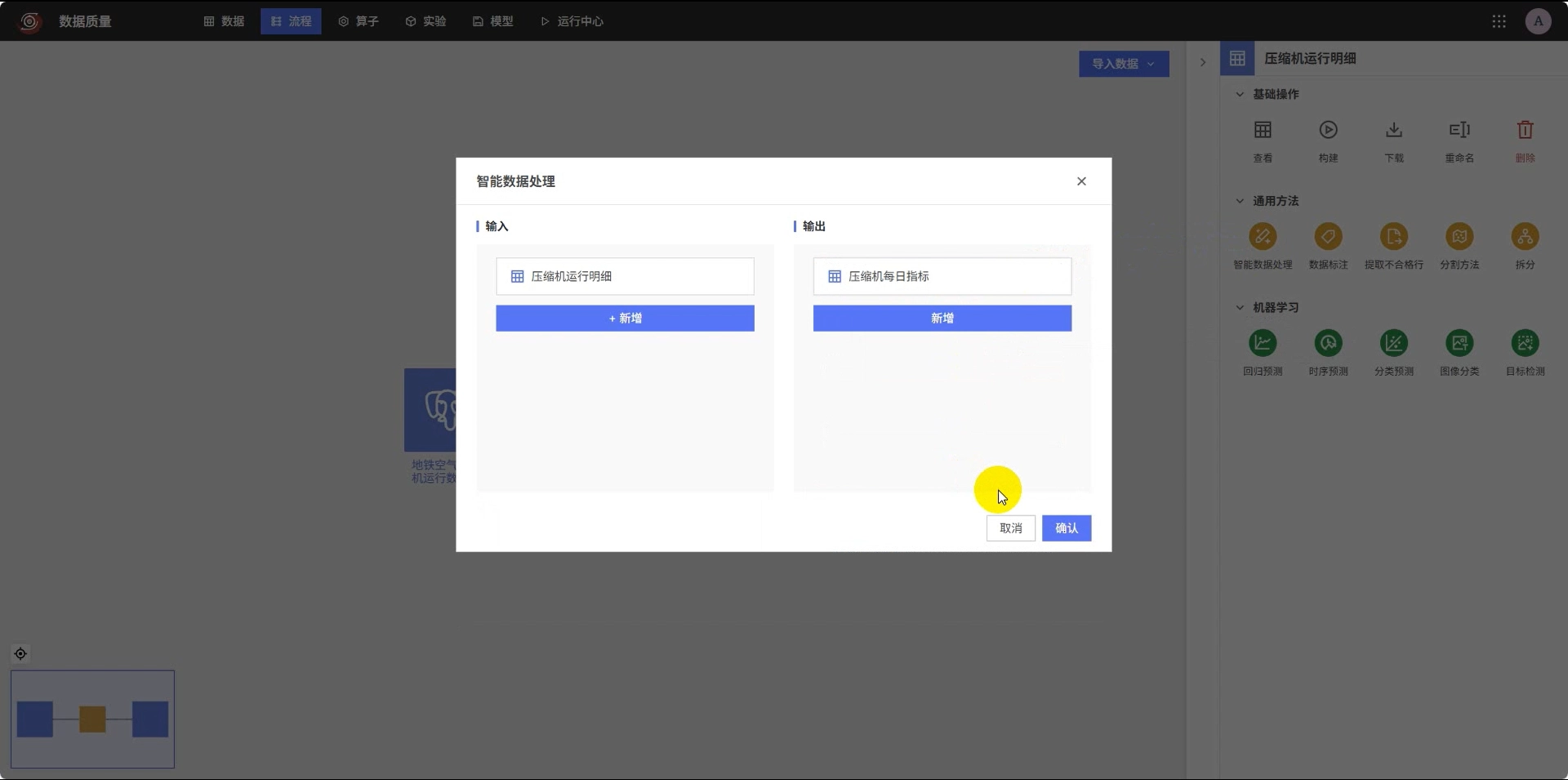The image size is (1568, 780).
Task: Open the 数据标注 labeling tool
Action: pos(1328,237)
